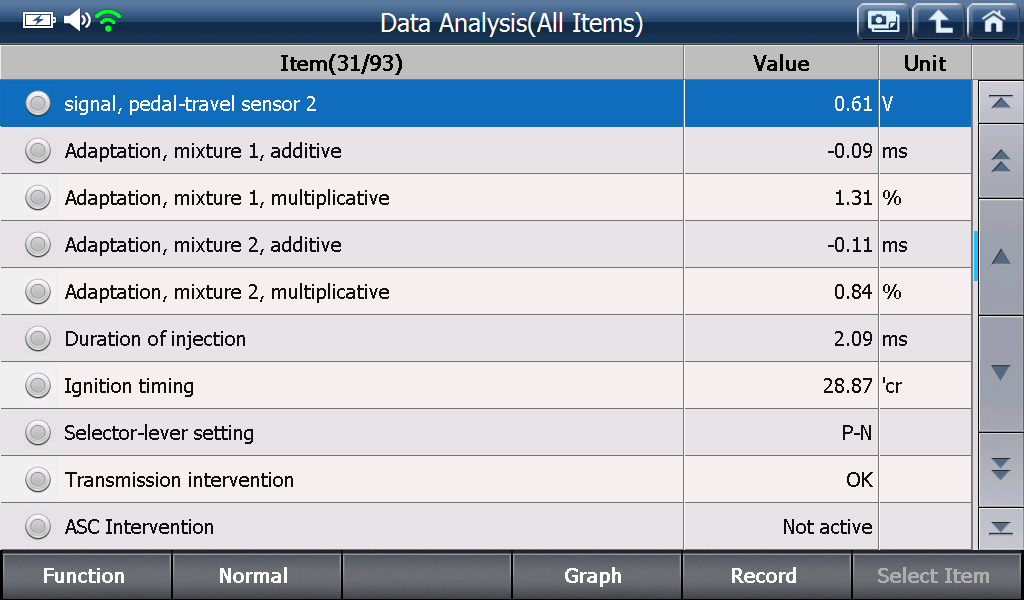Click the page-up double arrow
1024x600 pixels.
(1000, 161)
